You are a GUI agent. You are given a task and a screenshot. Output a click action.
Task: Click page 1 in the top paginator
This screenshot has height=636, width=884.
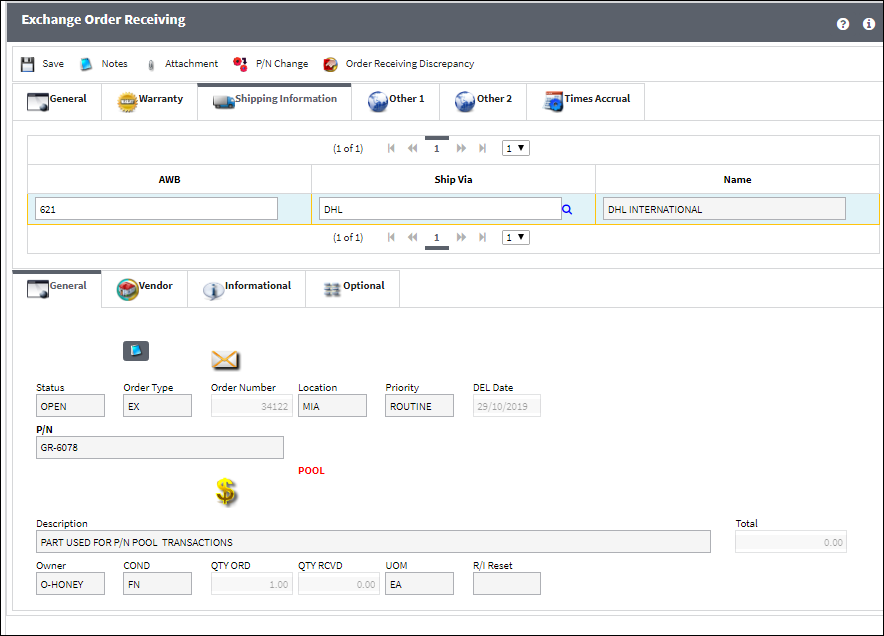click(436, 148)
